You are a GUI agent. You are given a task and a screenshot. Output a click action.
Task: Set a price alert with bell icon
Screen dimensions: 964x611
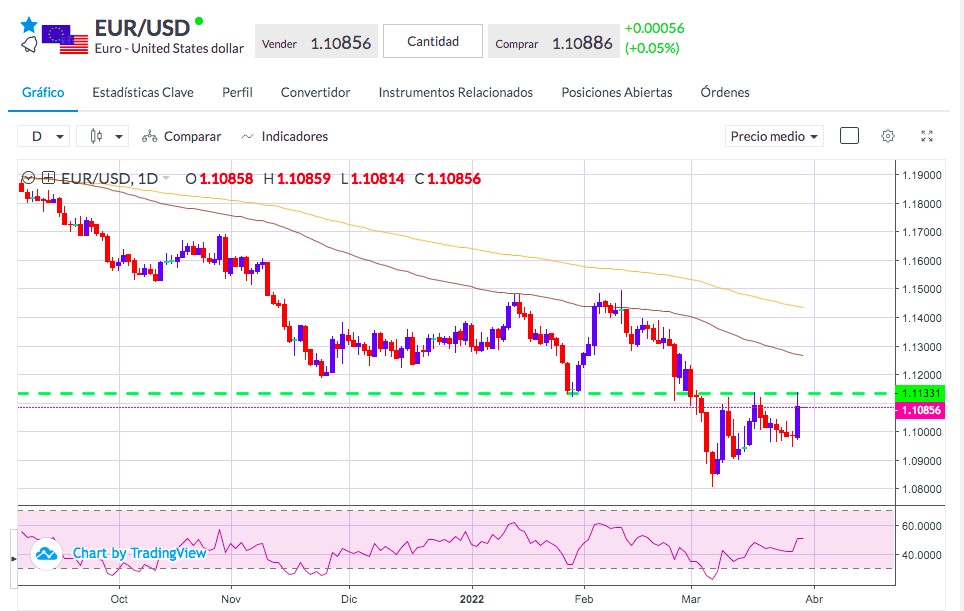(29, 45)
